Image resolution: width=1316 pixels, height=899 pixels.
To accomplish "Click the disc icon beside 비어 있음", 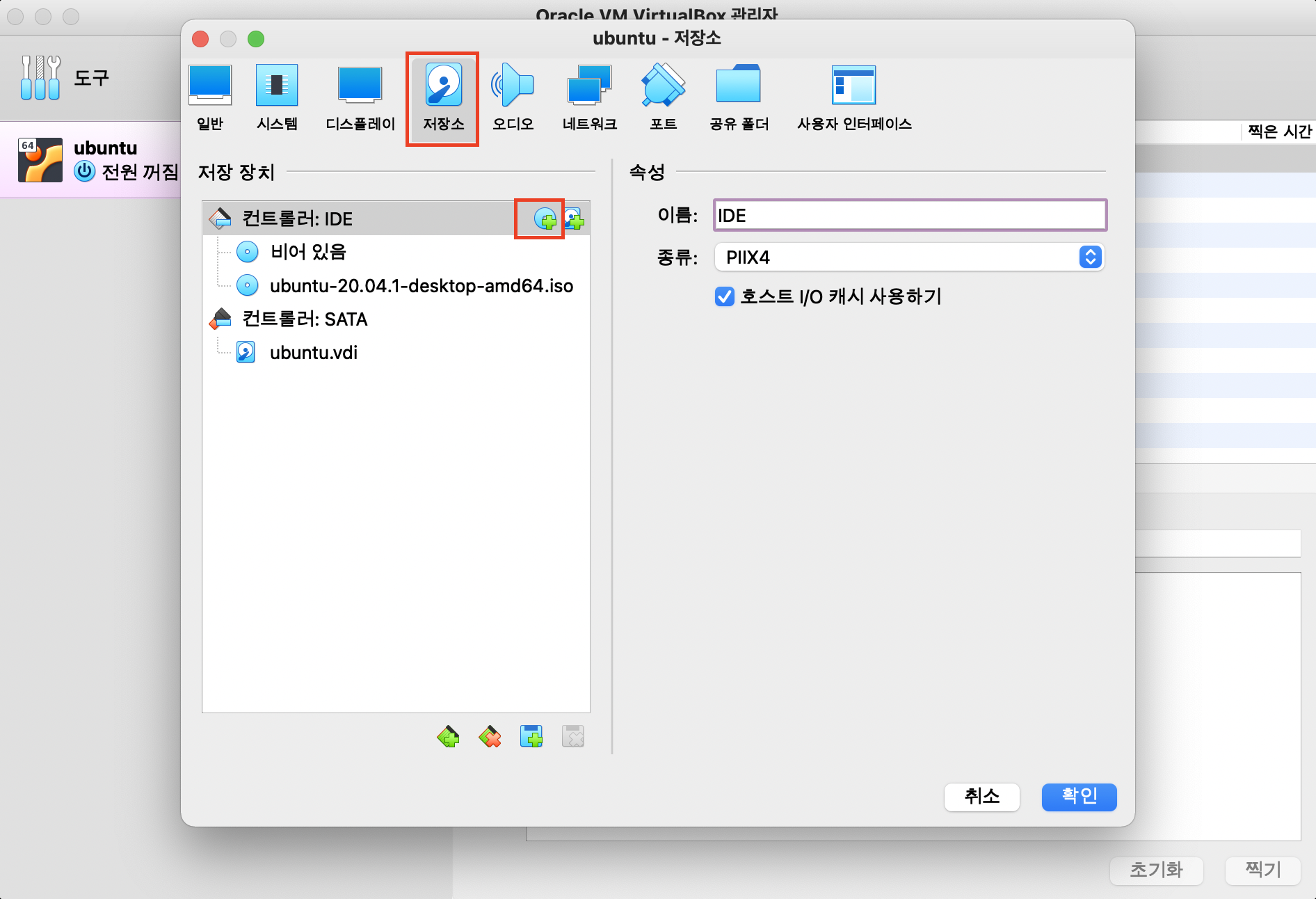I will coord(247,252).
